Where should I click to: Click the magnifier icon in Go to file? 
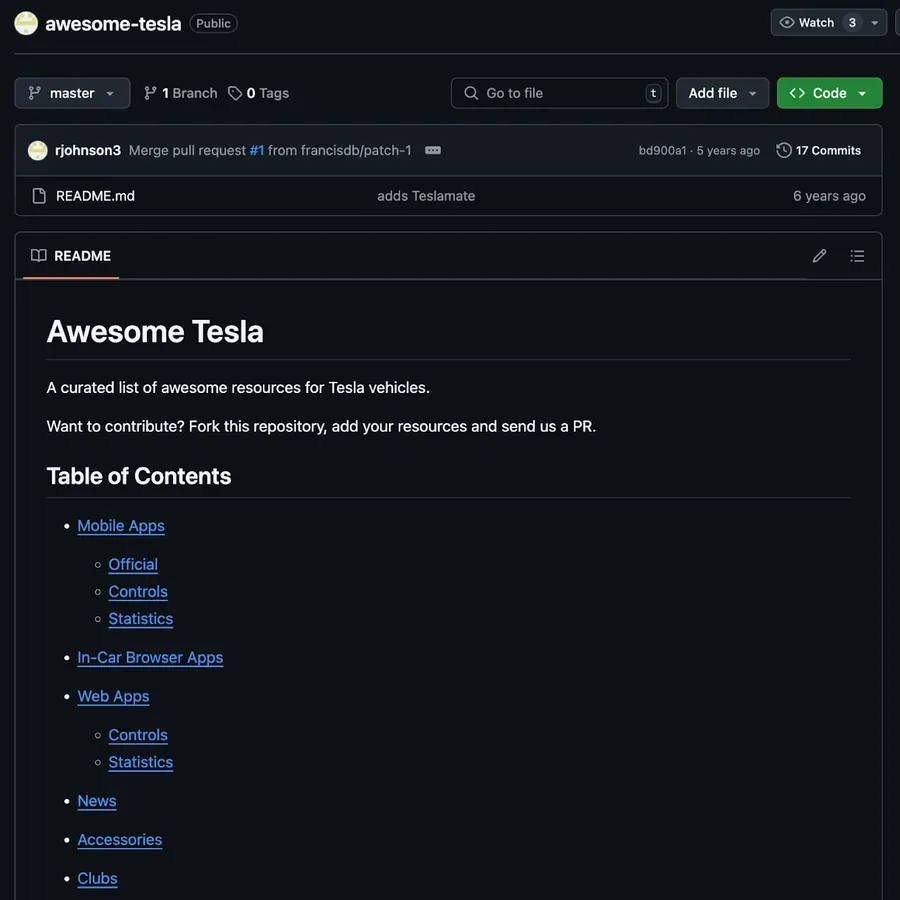(471, 93)
